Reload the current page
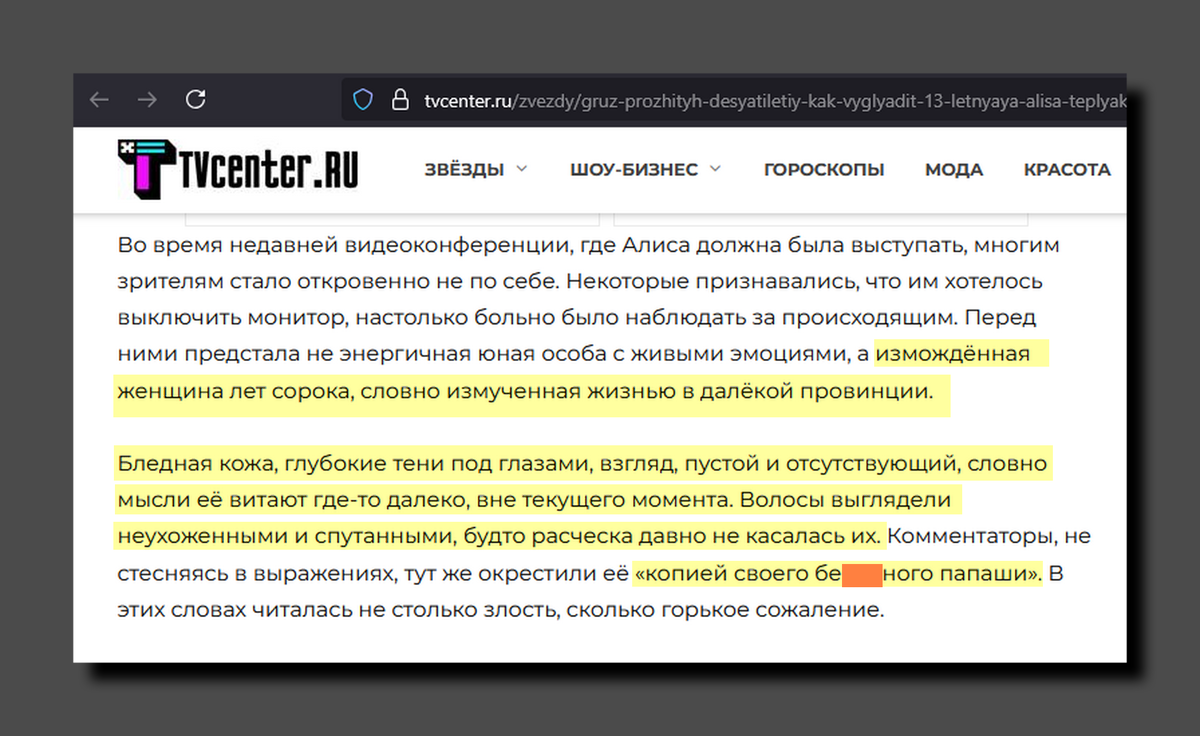The image size is (1200, 736). tap(196, 99)
